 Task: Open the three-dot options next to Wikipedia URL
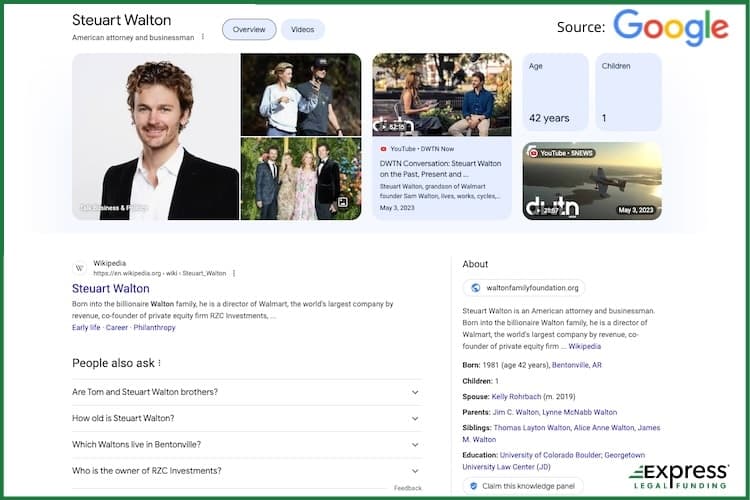[x=234, y=273]
